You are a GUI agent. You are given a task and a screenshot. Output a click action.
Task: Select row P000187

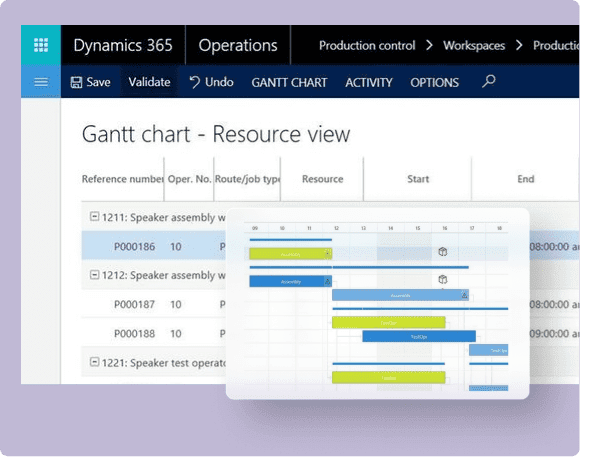(154, 304)
